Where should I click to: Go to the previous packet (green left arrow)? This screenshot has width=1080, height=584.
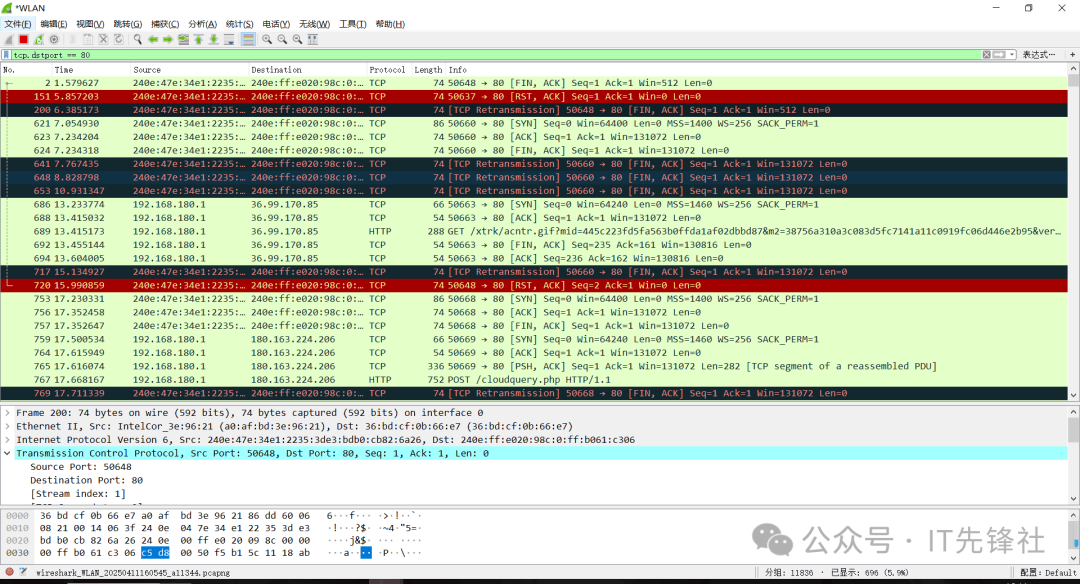tap(153, 39)
